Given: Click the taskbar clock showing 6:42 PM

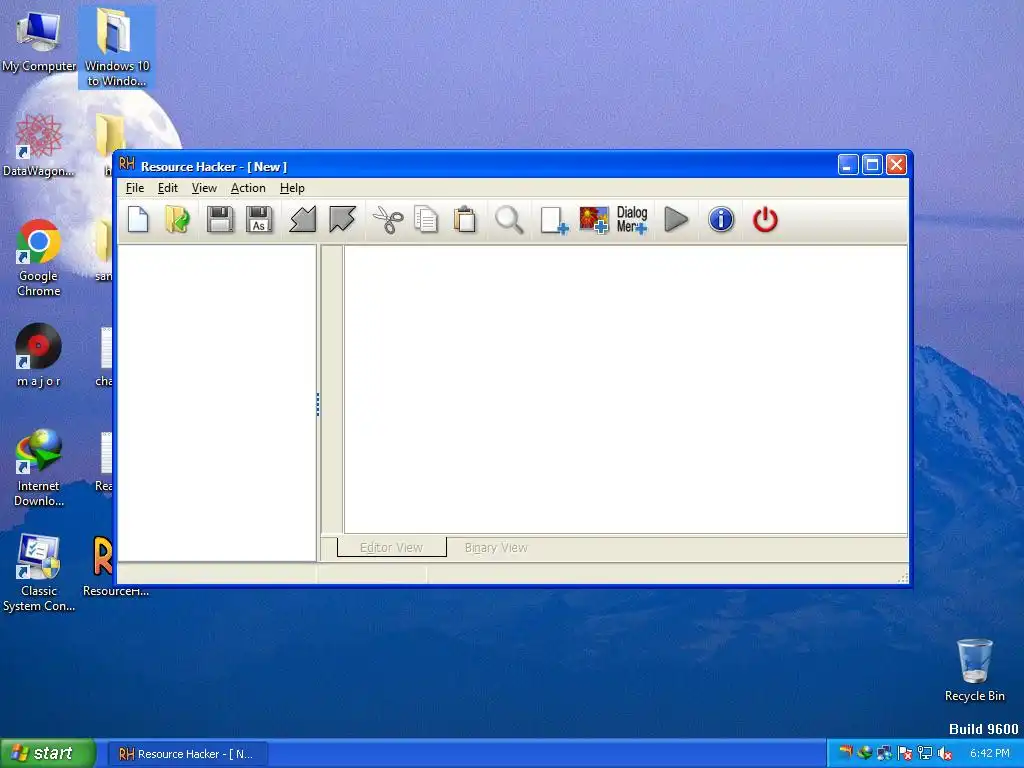Looking at the screenshot, I should click(990, 754).
